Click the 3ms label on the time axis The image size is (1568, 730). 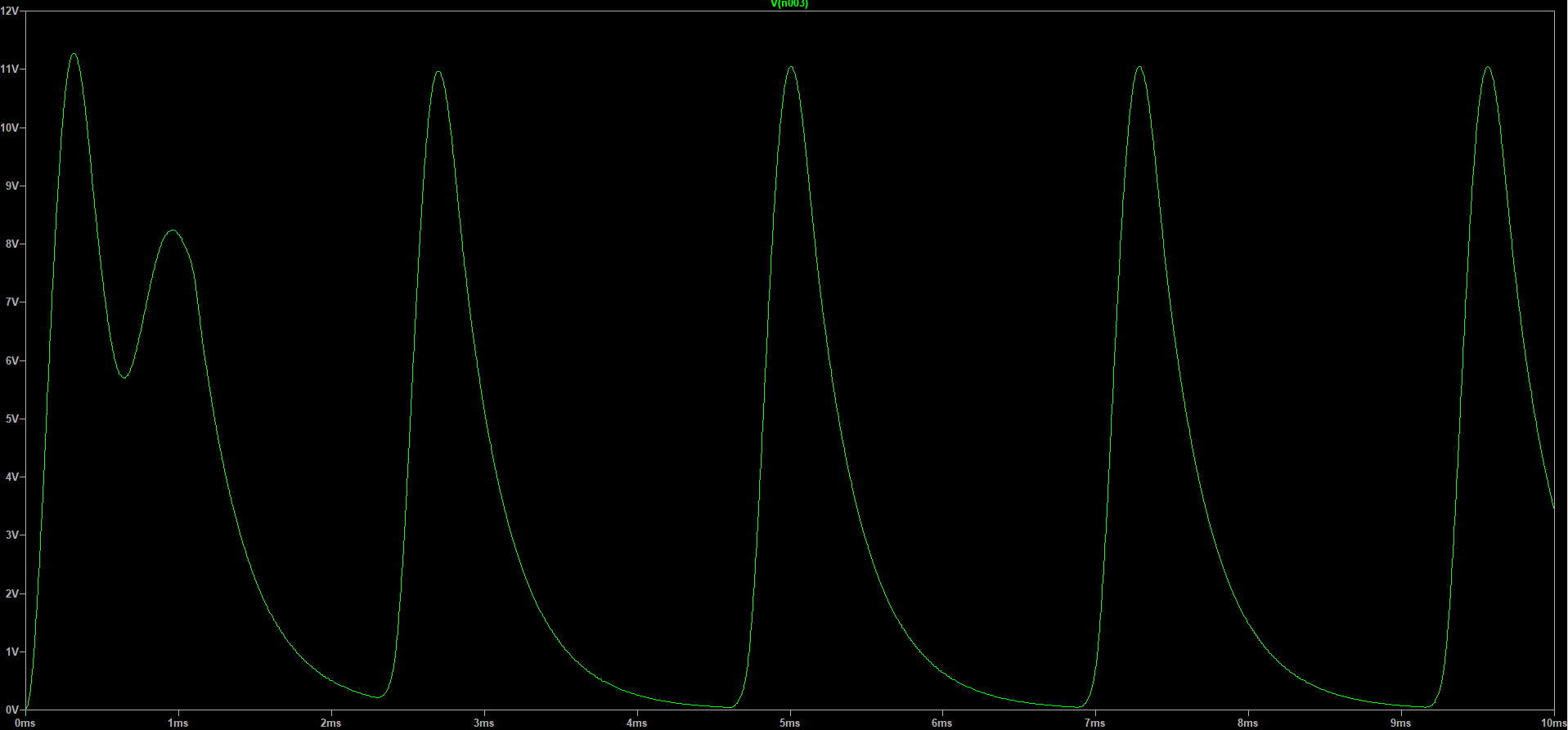(x=484, y=723)
